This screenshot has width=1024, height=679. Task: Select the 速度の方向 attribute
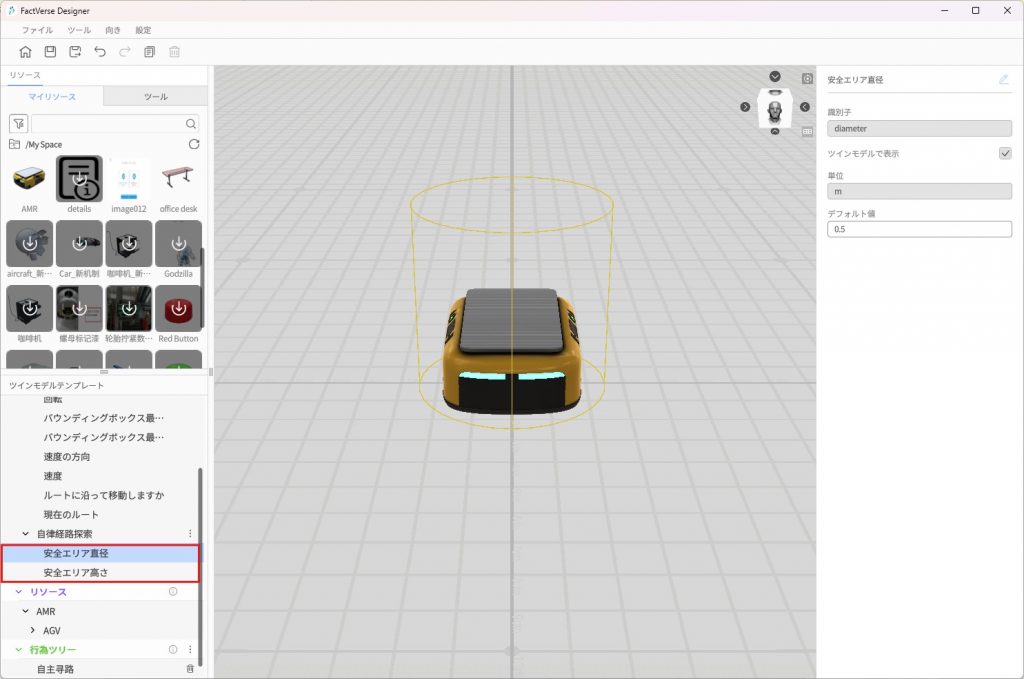point(67,457)
